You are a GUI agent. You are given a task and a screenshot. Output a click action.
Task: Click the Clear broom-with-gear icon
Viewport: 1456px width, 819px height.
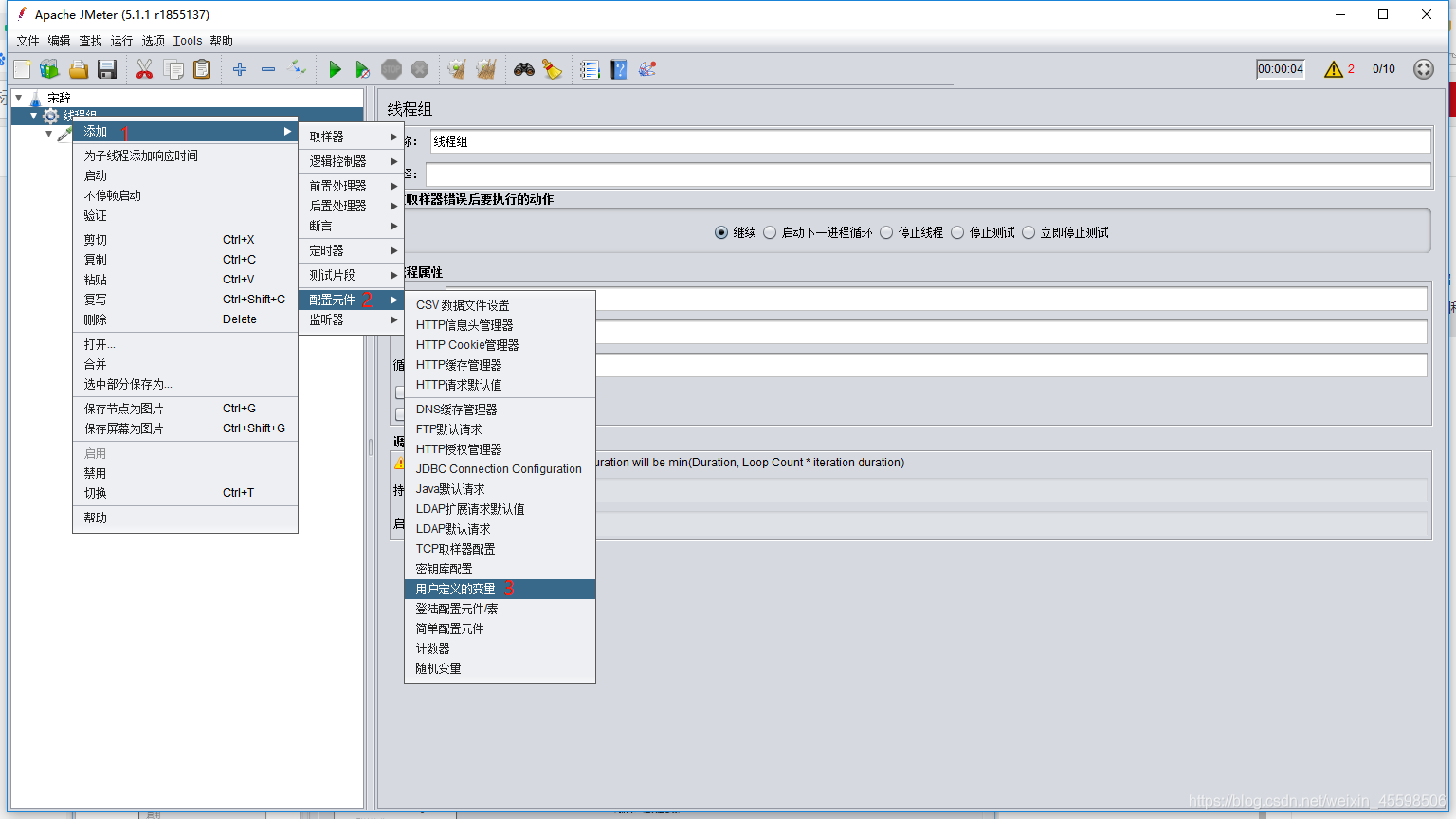pos(457,69)
